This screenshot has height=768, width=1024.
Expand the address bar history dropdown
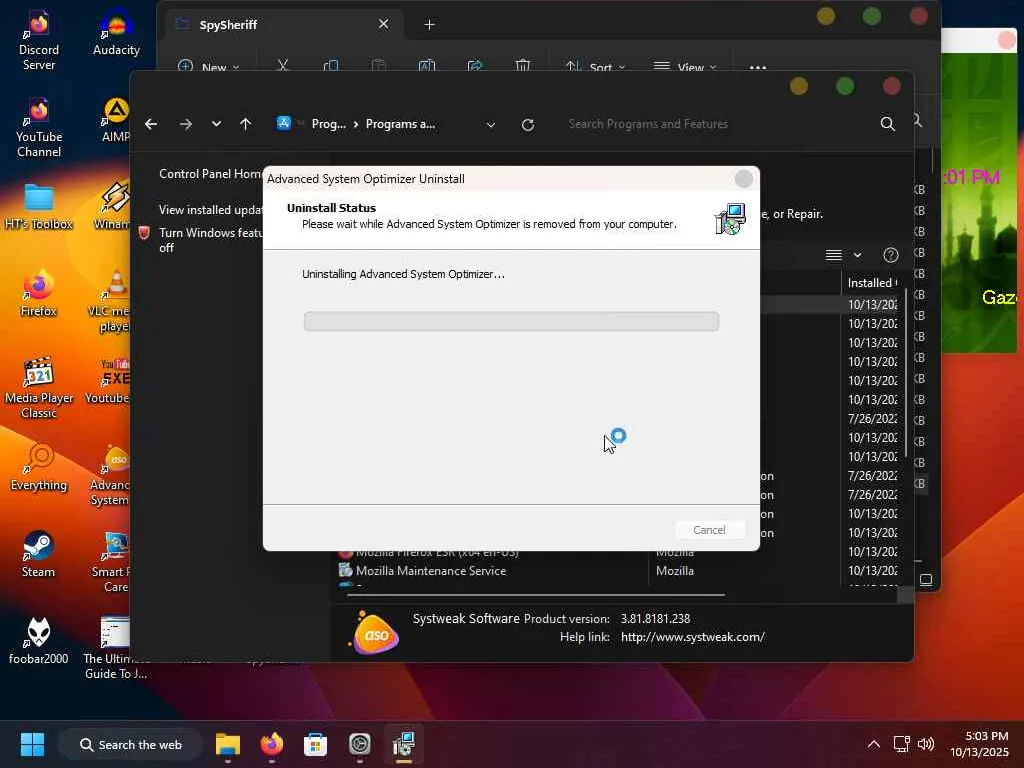[x=490, y=125]
